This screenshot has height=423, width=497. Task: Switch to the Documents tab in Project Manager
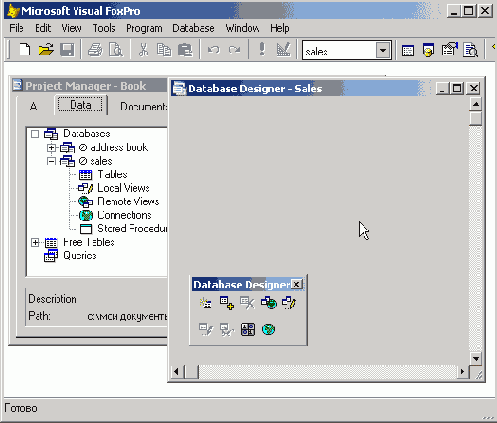coord(144,107)
